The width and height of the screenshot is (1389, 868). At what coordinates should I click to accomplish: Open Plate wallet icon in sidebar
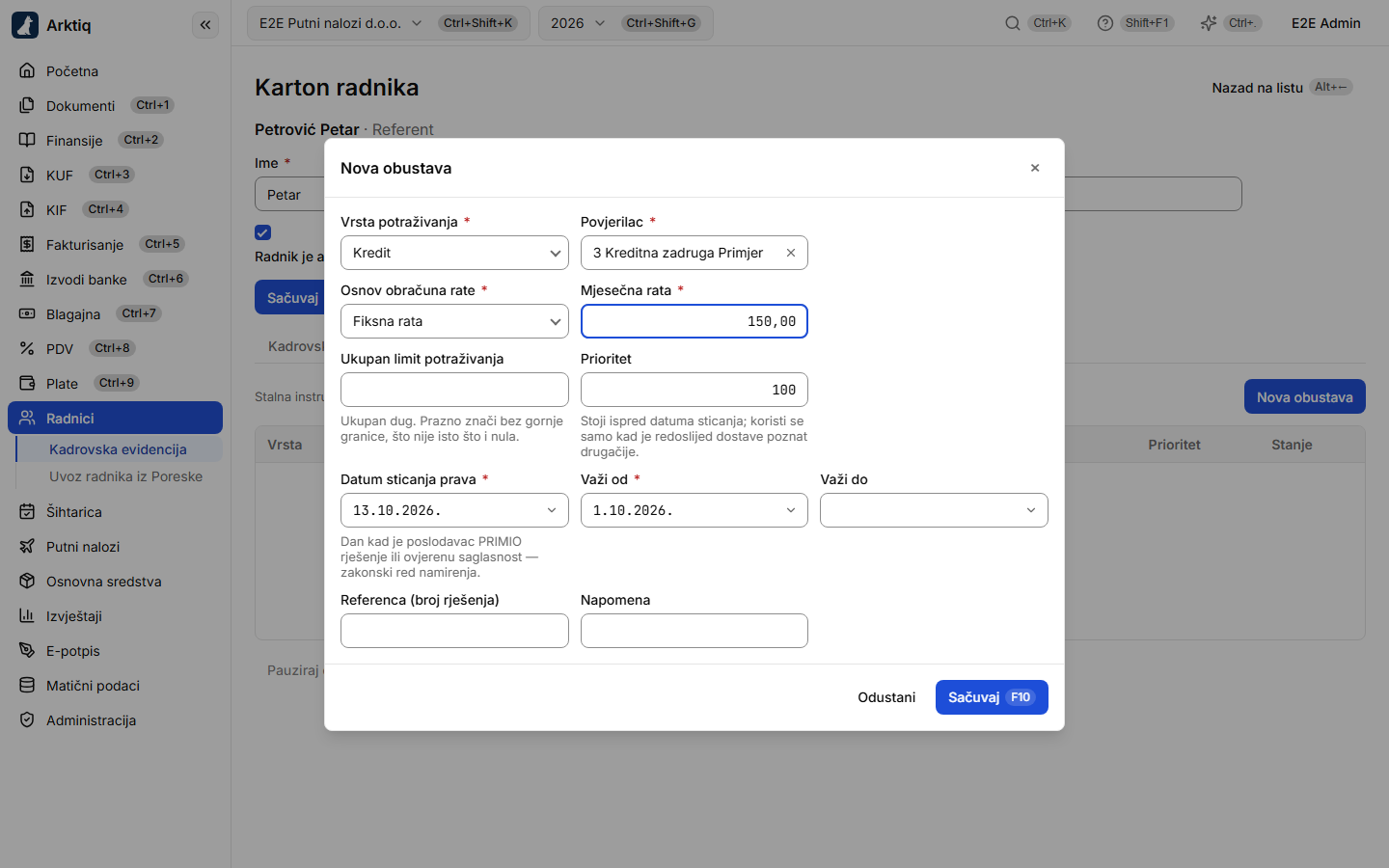tap(27, 383)
